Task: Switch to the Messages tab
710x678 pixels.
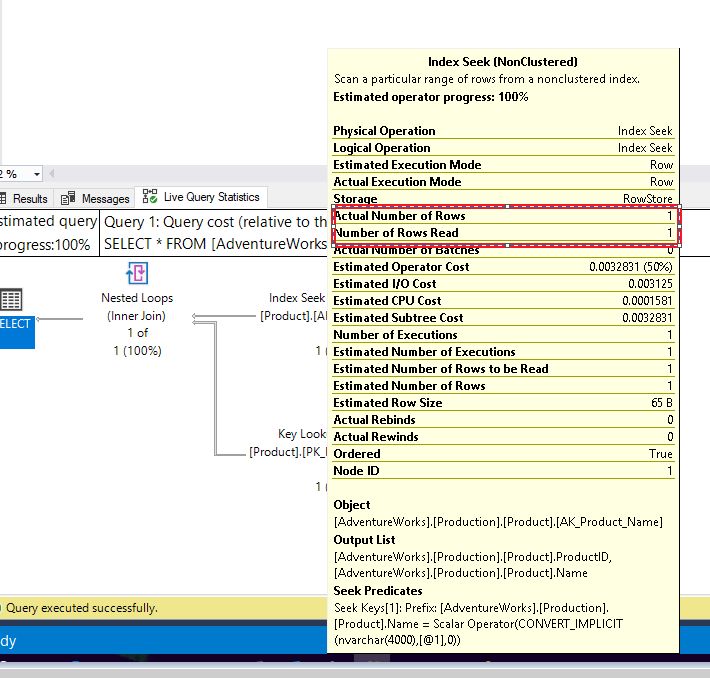Action: (95, 198)
